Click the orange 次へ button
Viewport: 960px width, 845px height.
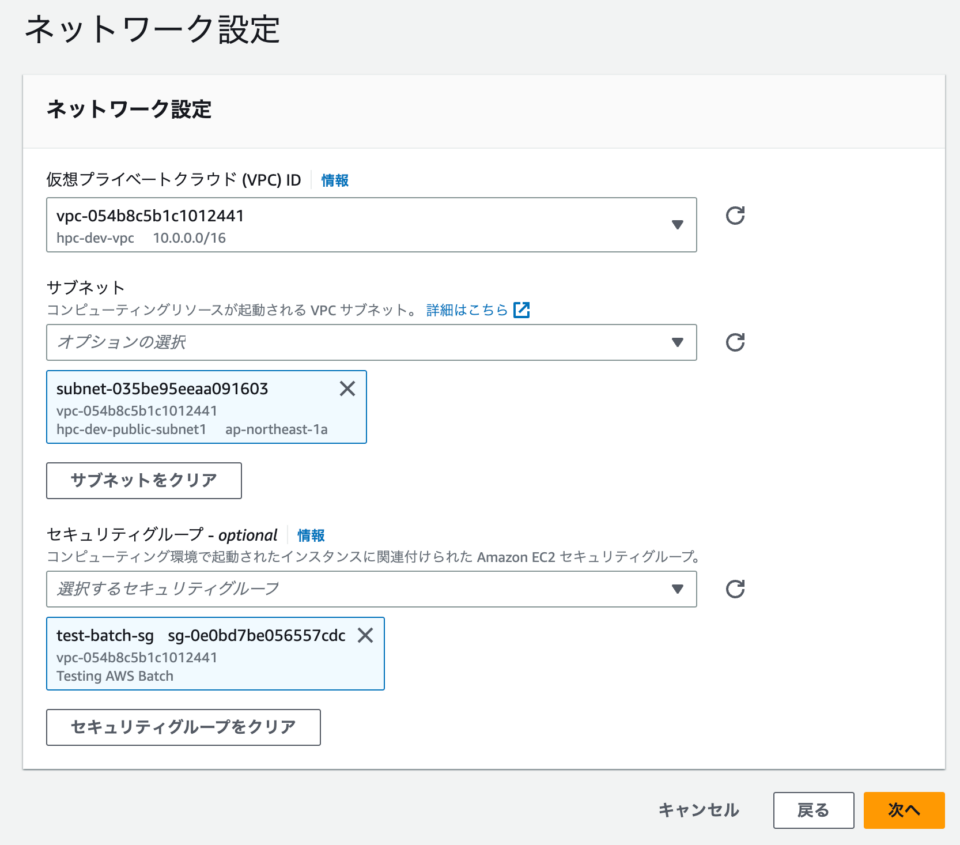coord(903,810)
